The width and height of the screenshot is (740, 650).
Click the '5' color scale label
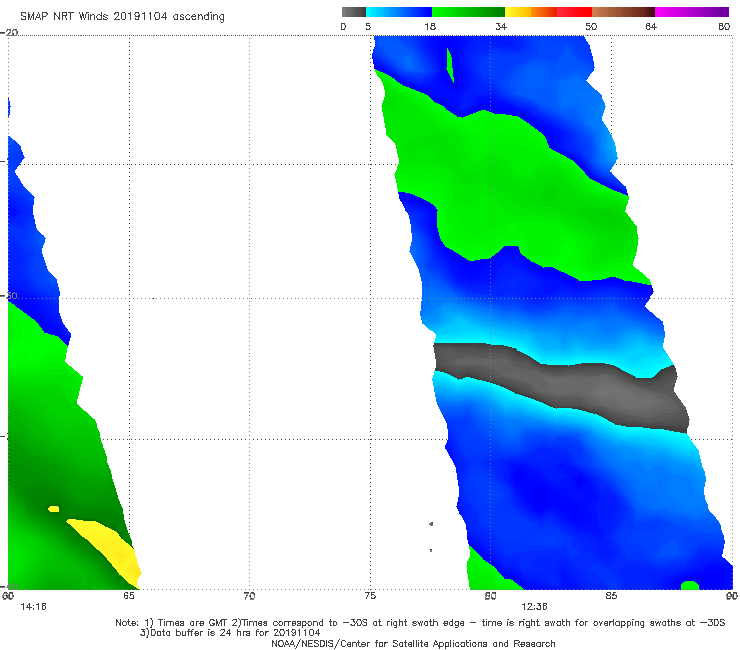tap(368, 27)
